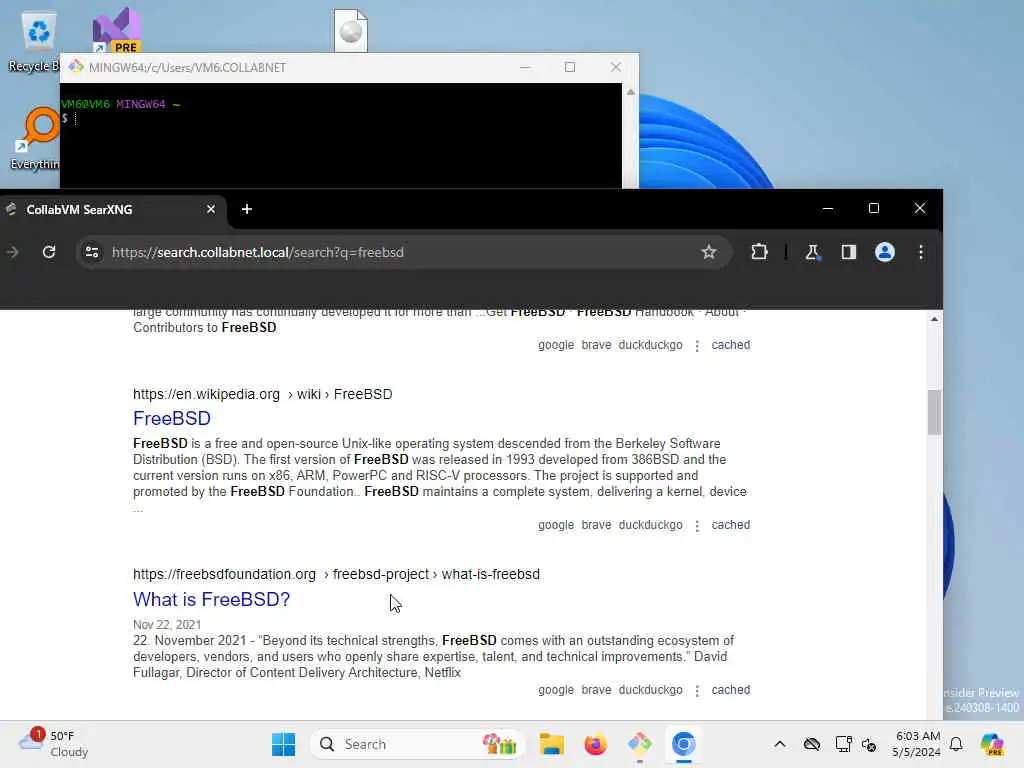This screenshot has height=768, width=1024.
Task: Click the taskbar Search box
Action: pos(418,744)
